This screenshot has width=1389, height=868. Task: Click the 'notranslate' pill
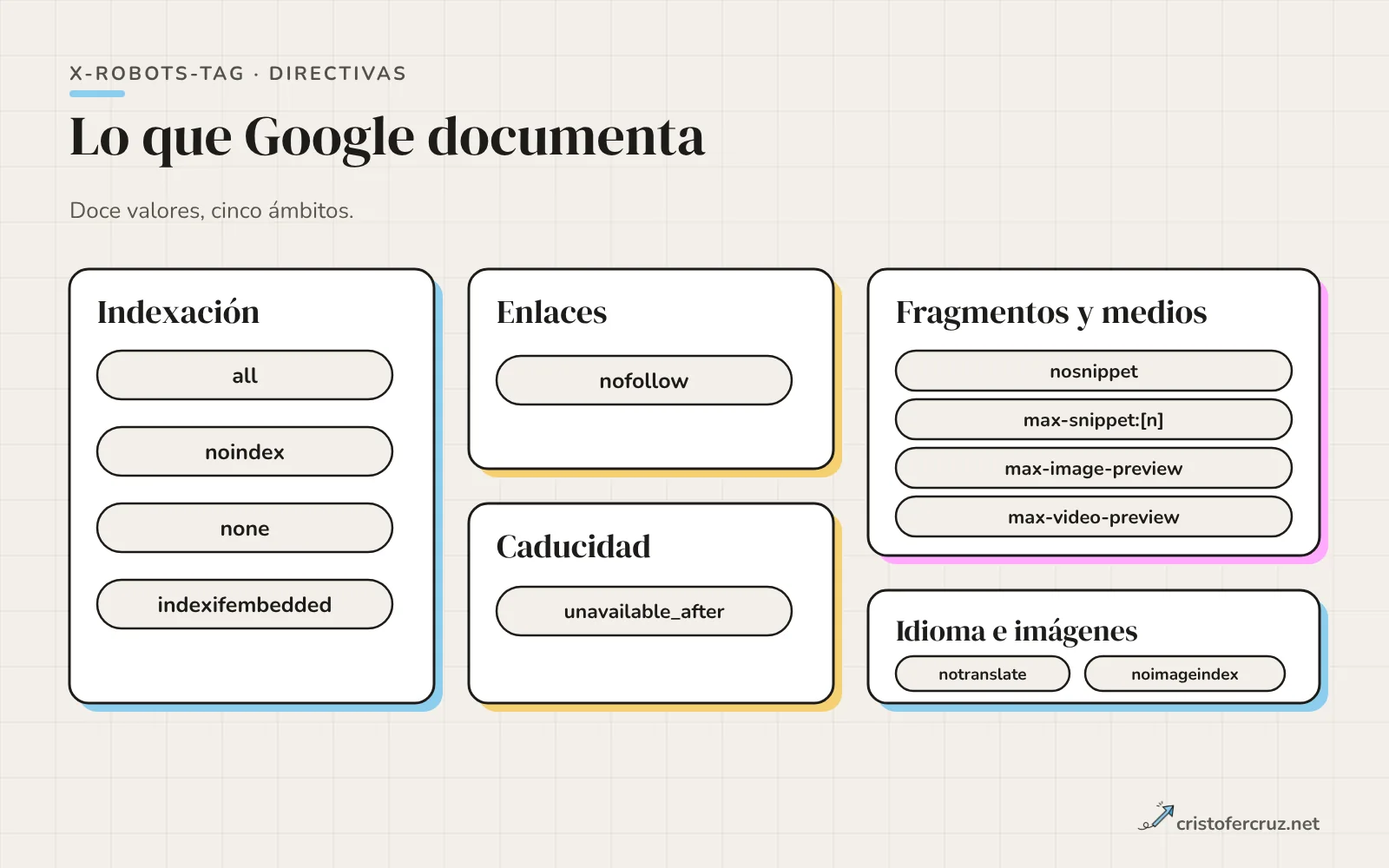[983, 674]
